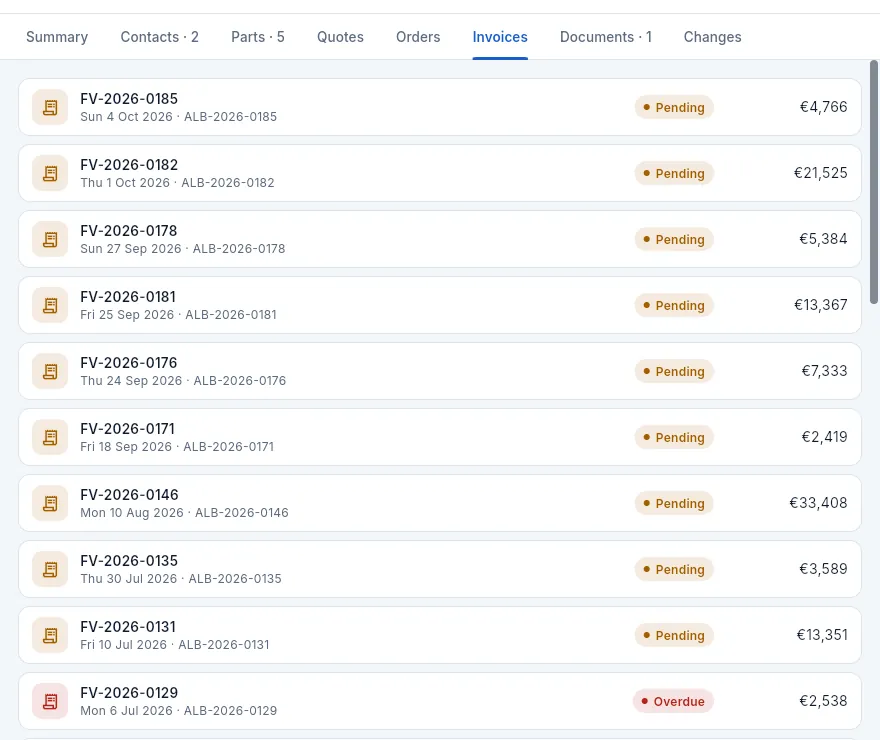Viewport: 880px width, 740px height.
Task: Click the invoice icon for FV-2026-0171
Action: pos(50,437)
